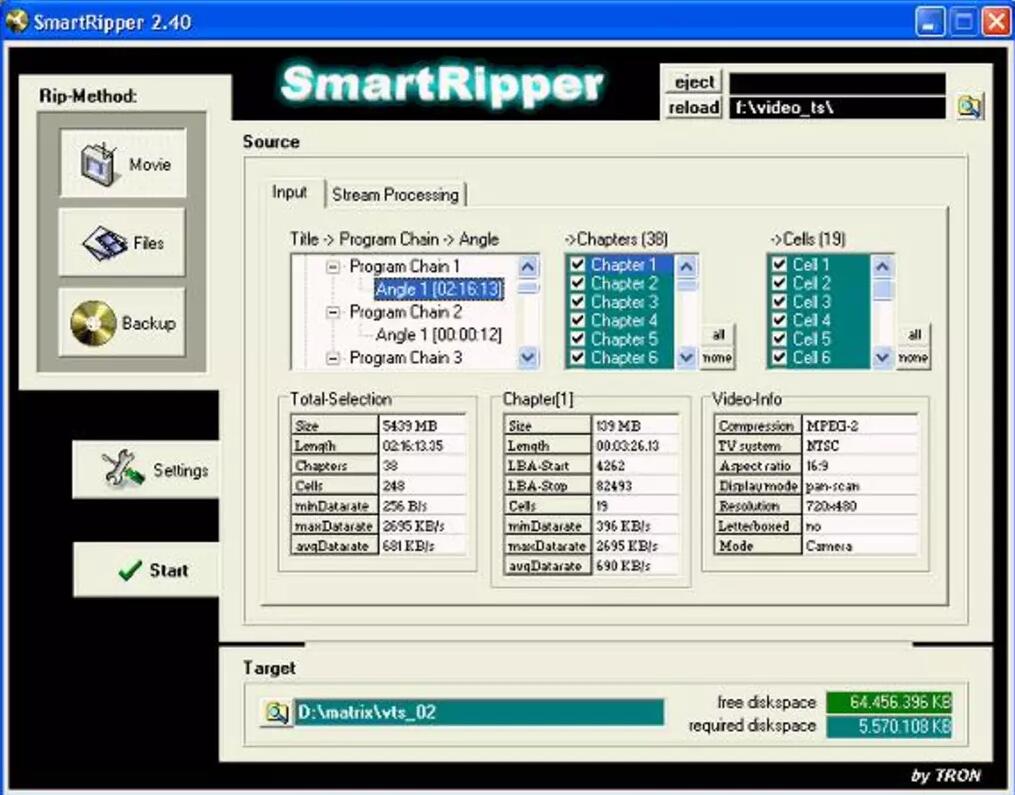Click Total-Selection Cells value 248
Viewport: 1015px width, 795px height.
coord(422,486)
